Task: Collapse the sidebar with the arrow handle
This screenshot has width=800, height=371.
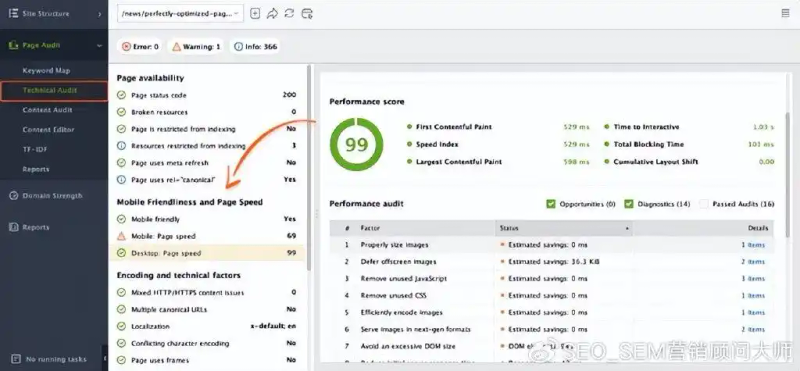Action: pyautogui.click(x=105, y=359)
